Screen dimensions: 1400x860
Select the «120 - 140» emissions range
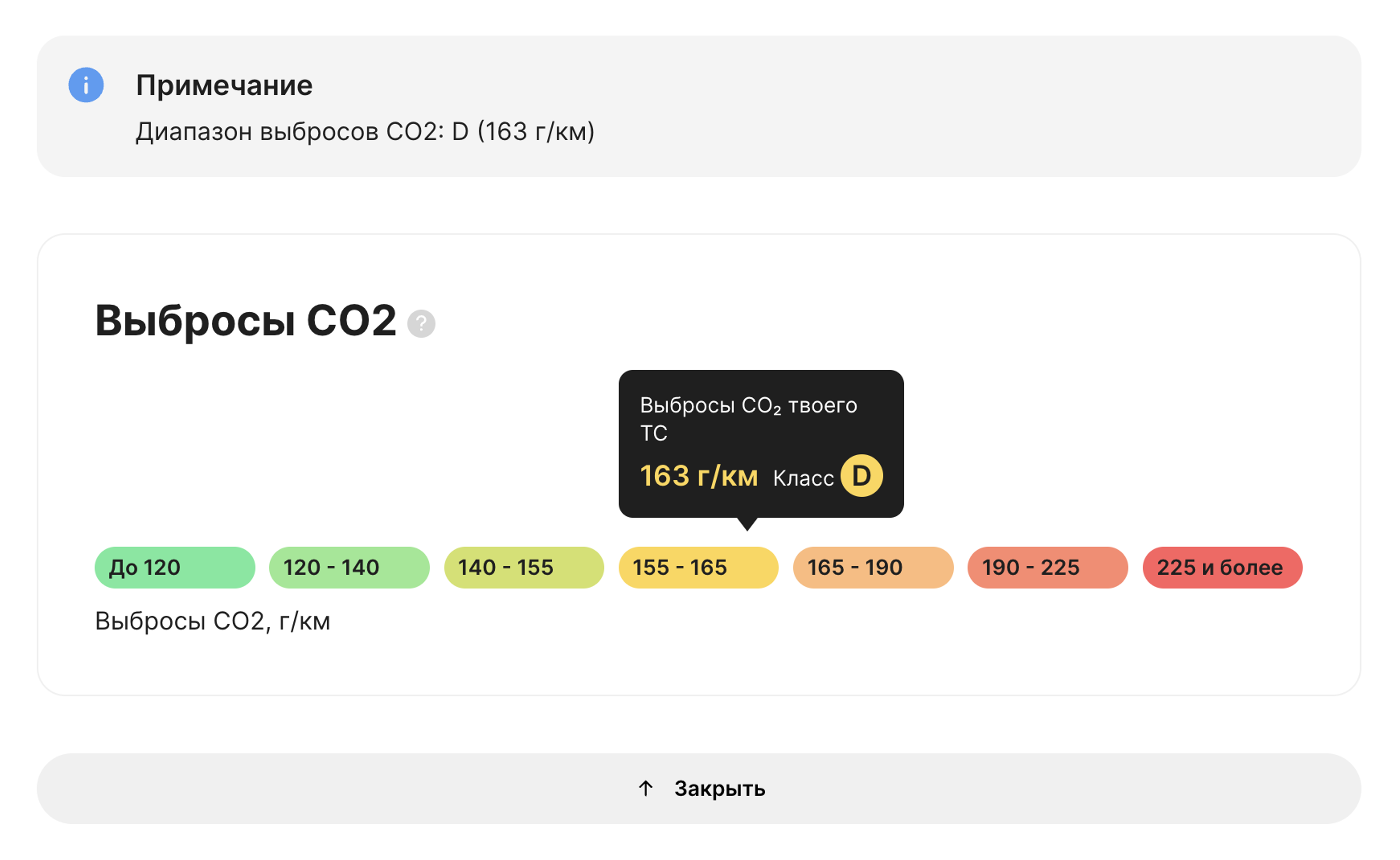point(349,568)
